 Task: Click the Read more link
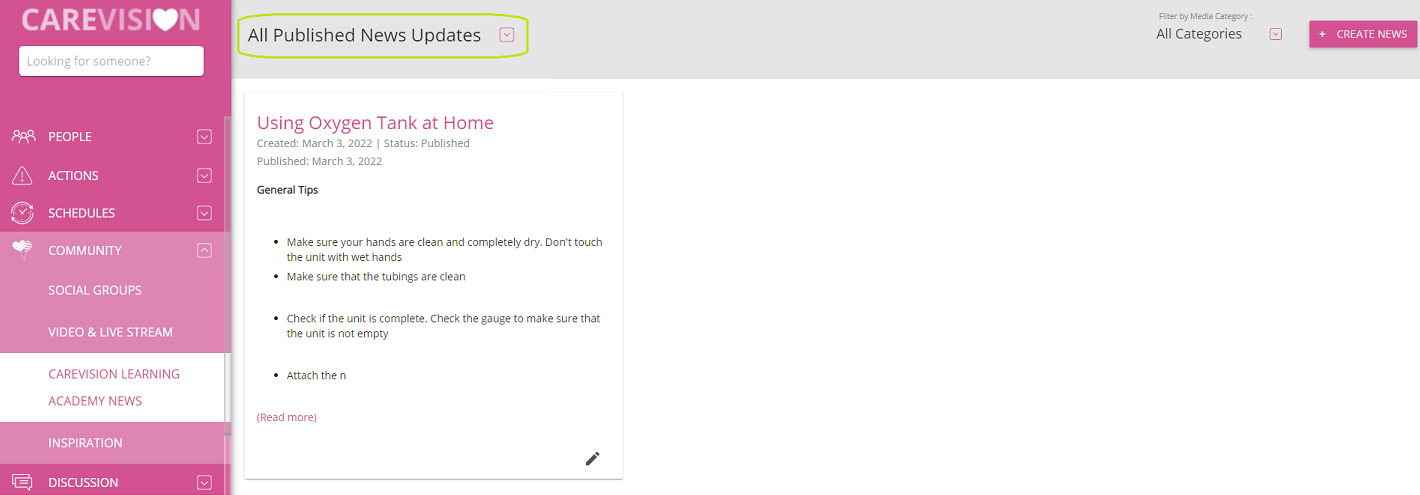point(287,417)
